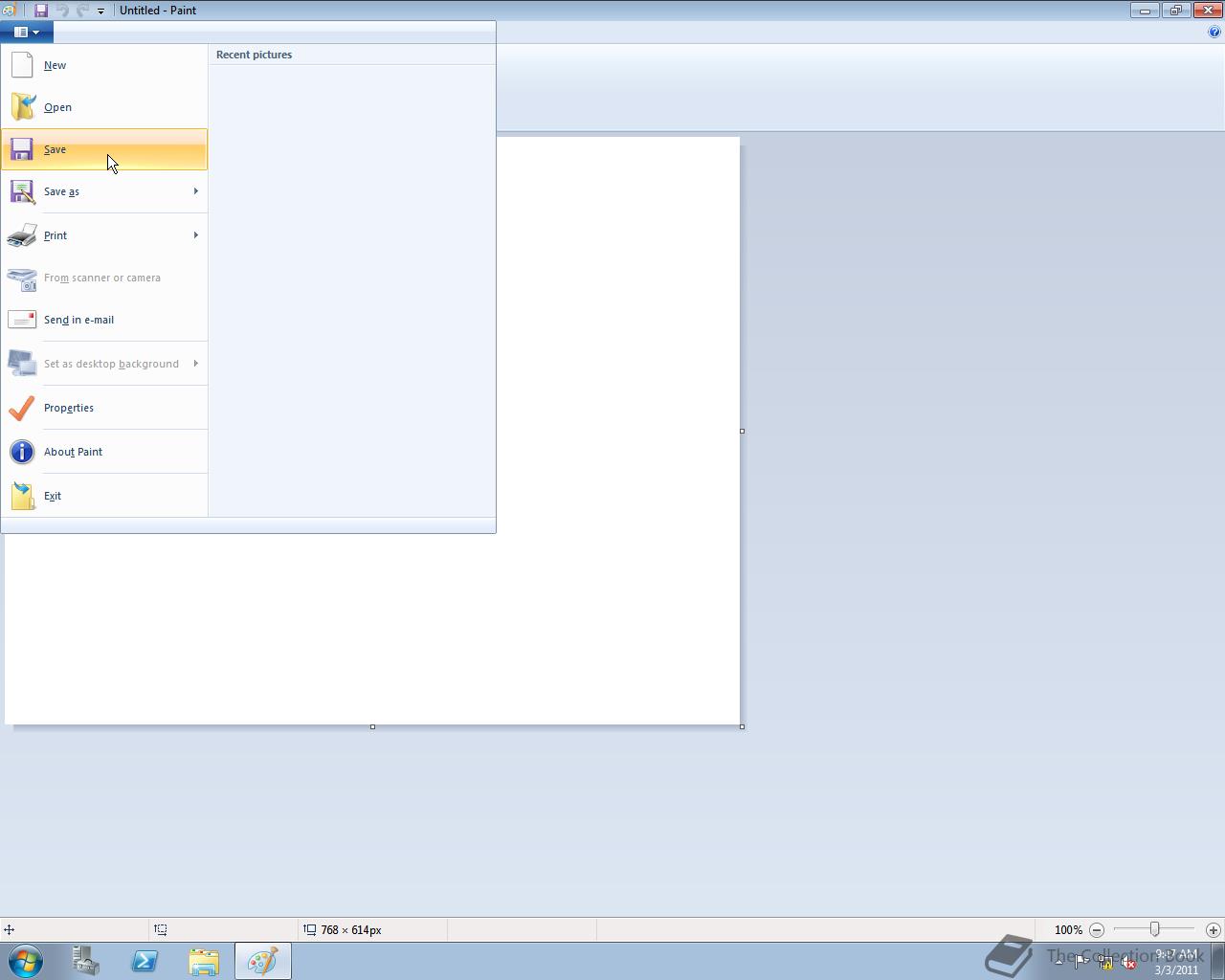Viewport: 1225px width, 980px height.
Task: Click the zoom slider handle
Action: tap(1155, 929)
